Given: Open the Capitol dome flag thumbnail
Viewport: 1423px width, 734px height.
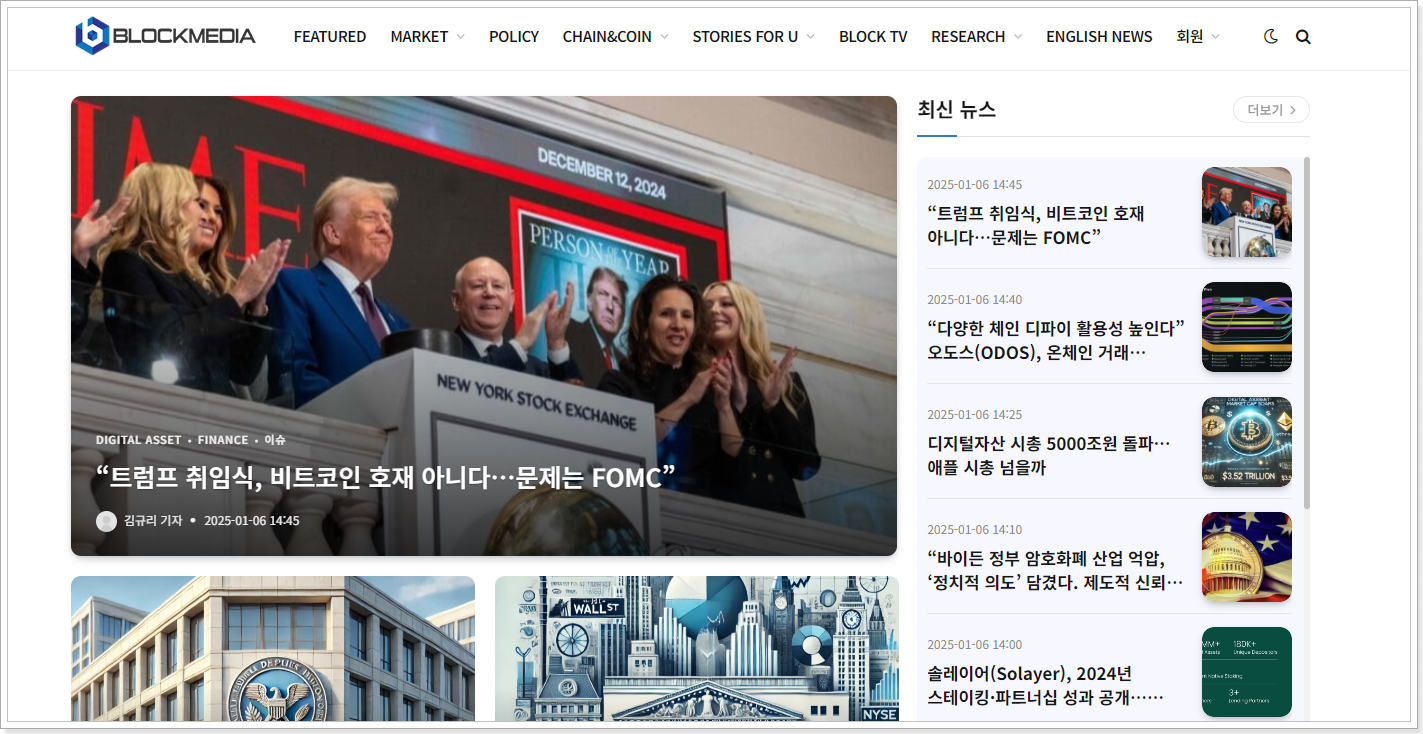Looking at the screenshot, I should [x=1246, y=557].
